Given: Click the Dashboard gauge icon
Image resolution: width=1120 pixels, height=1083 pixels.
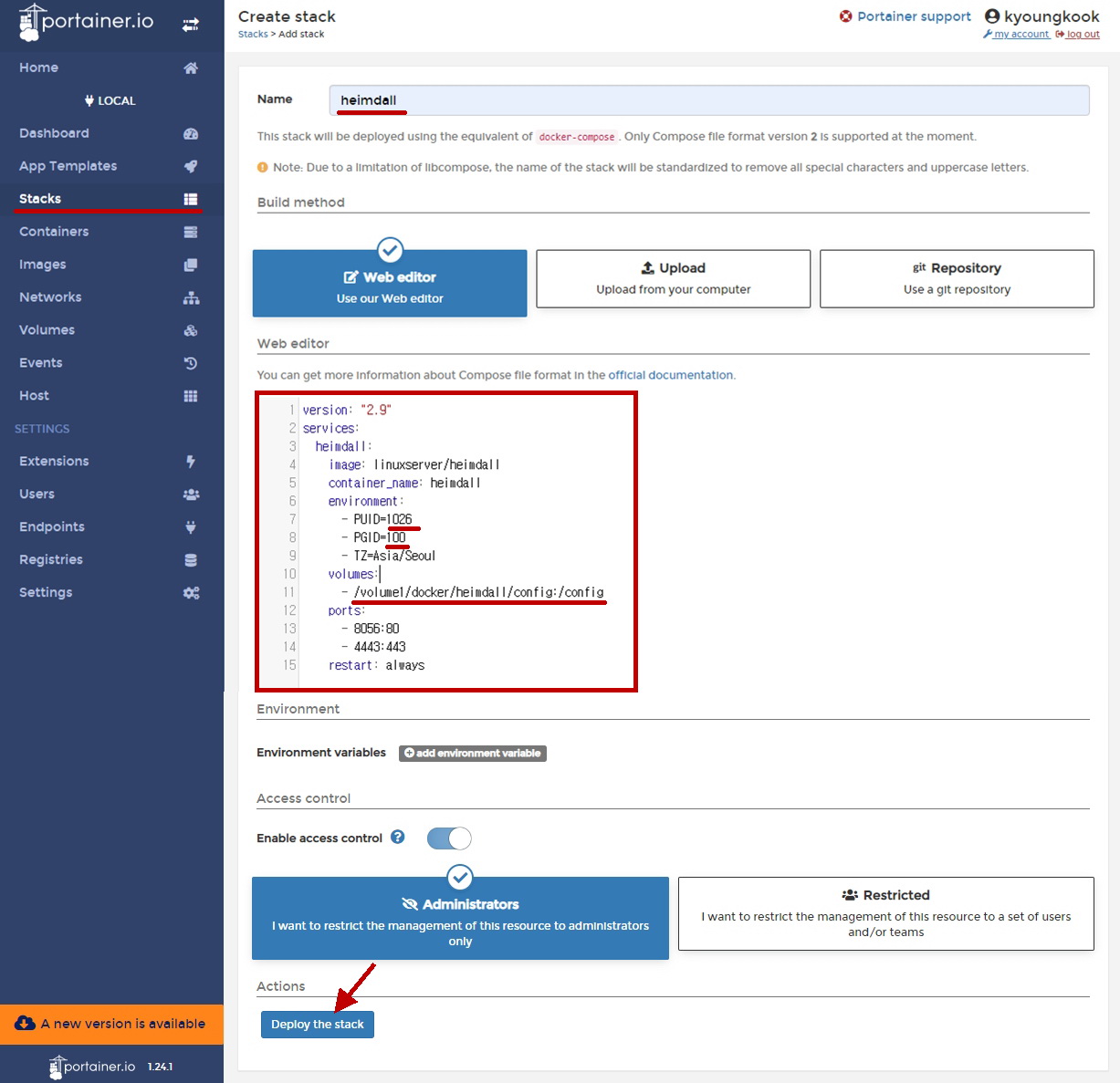Looking at the screenshot, I should click(191, 133).
